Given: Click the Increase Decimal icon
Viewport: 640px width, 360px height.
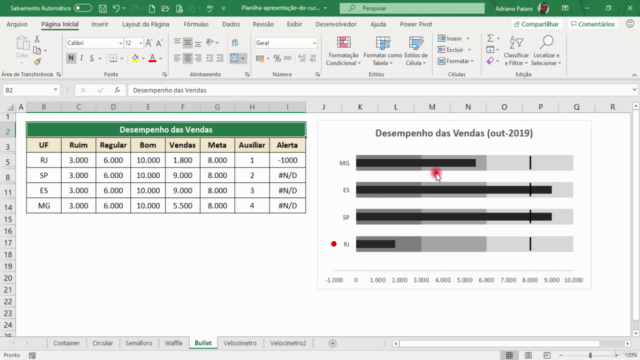Looking at the screenshot, I should coord(302,58).
